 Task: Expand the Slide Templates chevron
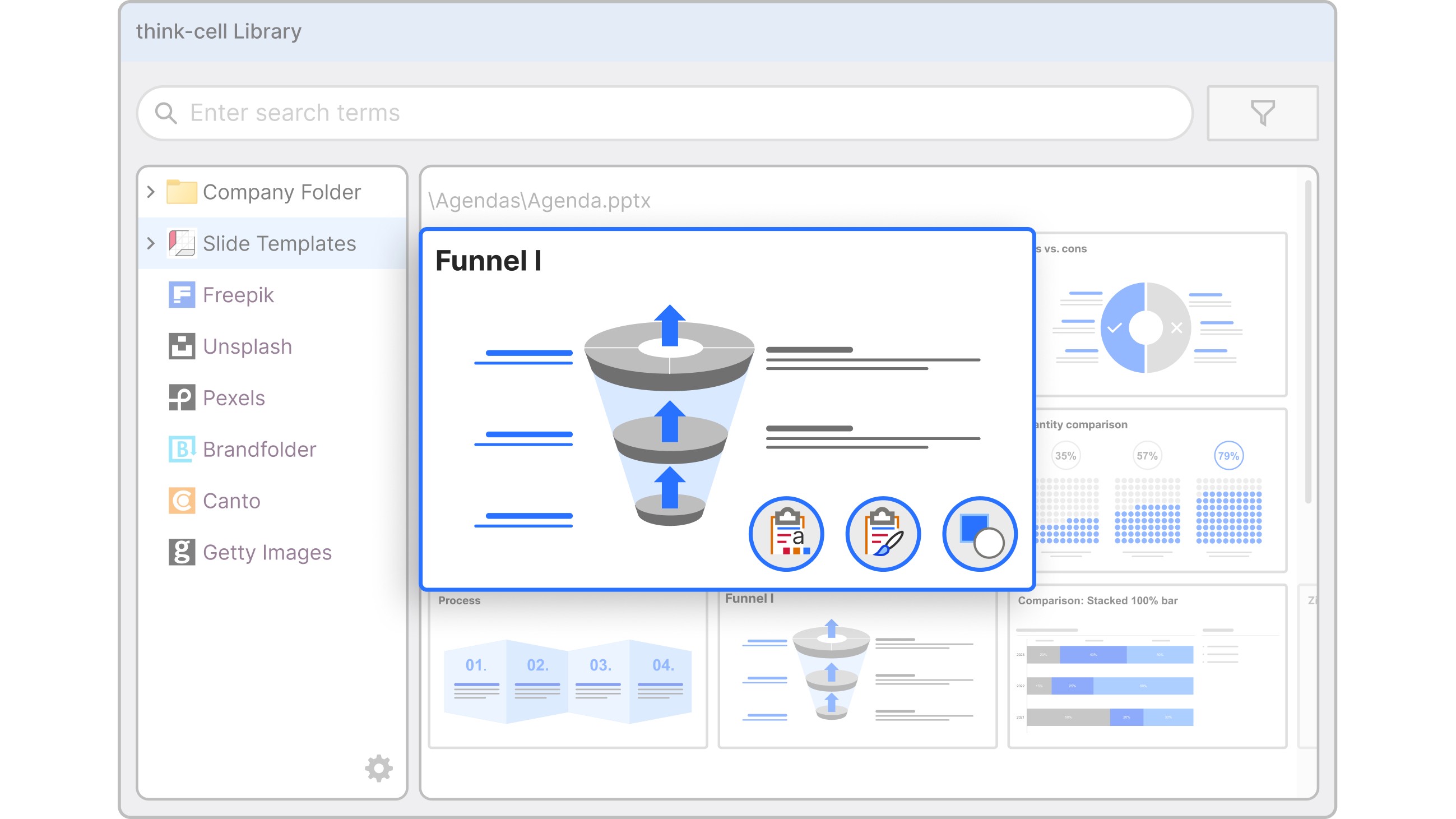(x=151, y=244)
